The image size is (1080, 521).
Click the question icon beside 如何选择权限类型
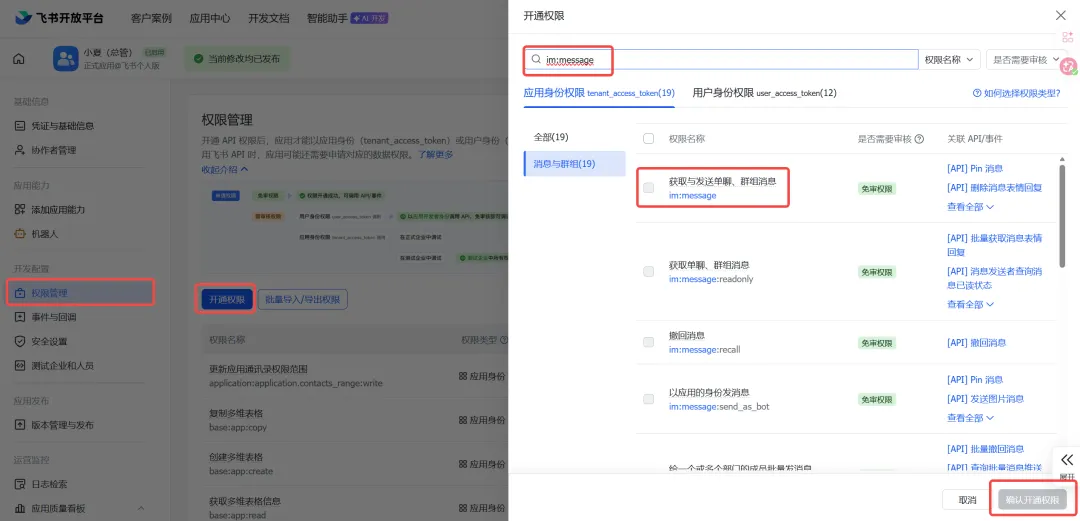977,93
